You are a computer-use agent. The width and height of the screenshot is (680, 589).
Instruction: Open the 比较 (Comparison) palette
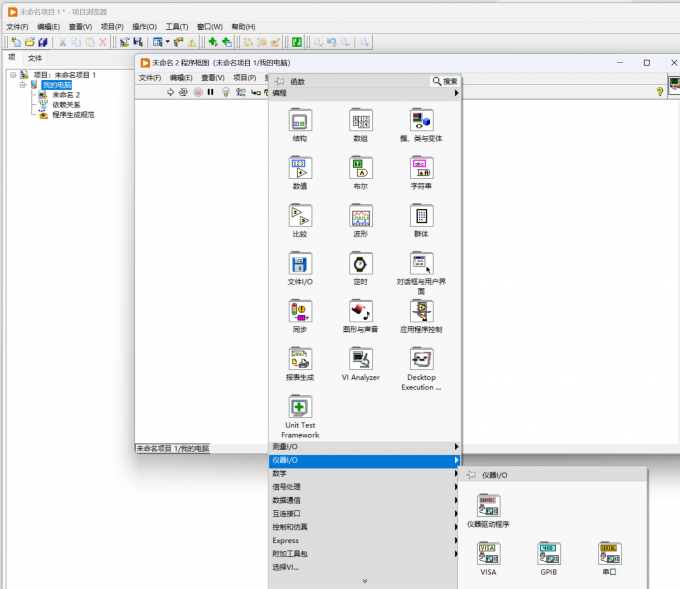[x=300, y=216]
